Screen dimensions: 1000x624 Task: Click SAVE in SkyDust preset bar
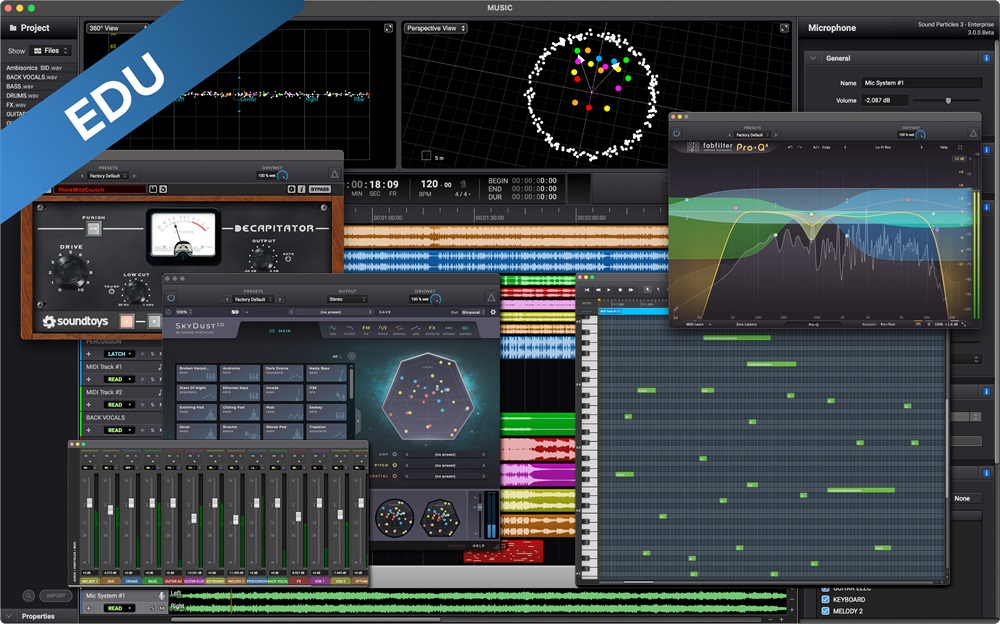click(x=385, y=312)
